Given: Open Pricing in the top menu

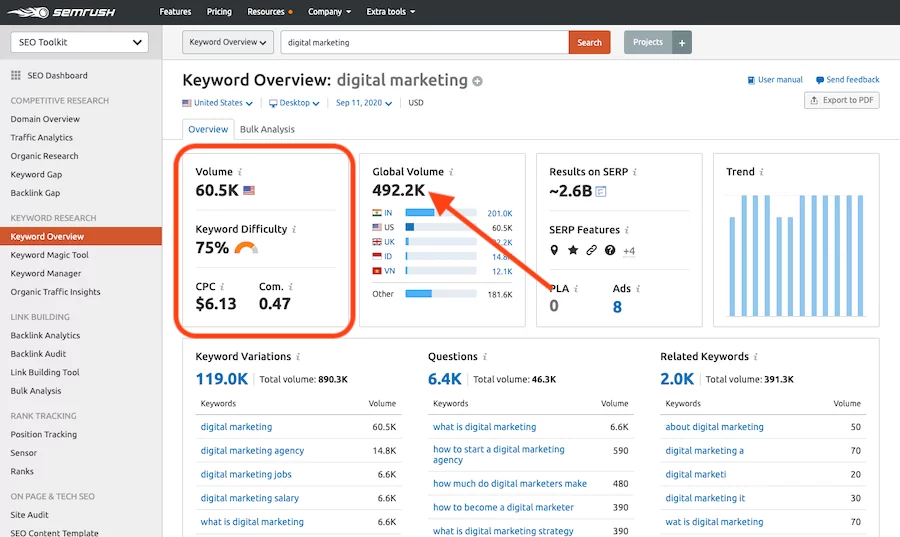Looking at the screenshot, I should tap(219, 11).
